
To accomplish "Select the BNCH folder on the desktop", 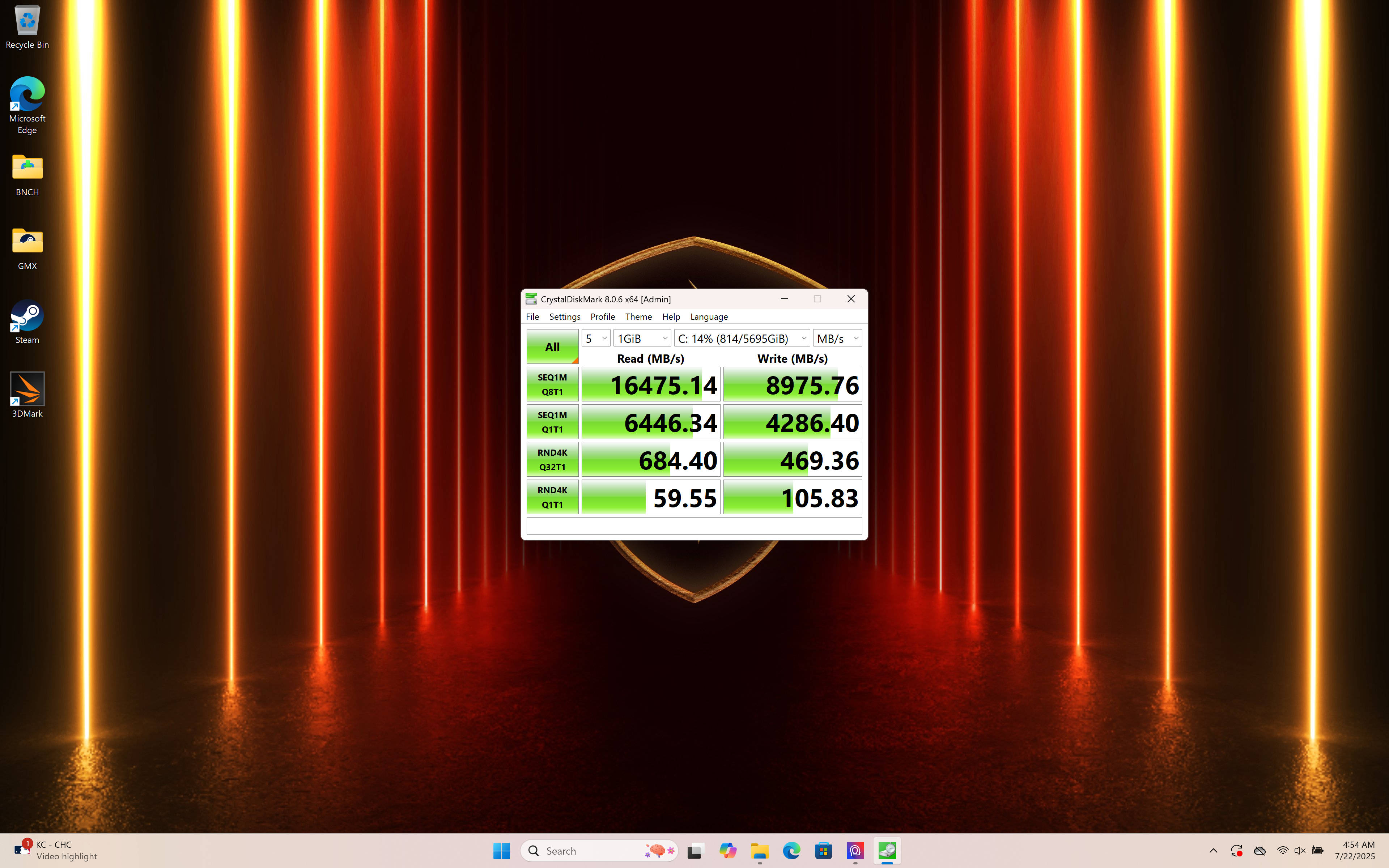I will coord(27,175).
